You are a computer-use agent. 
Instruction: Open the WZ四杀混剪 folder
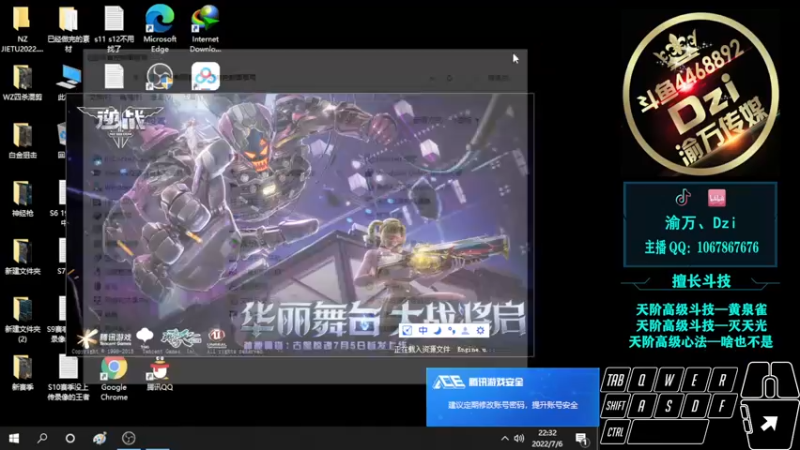[x=22, y=83]
